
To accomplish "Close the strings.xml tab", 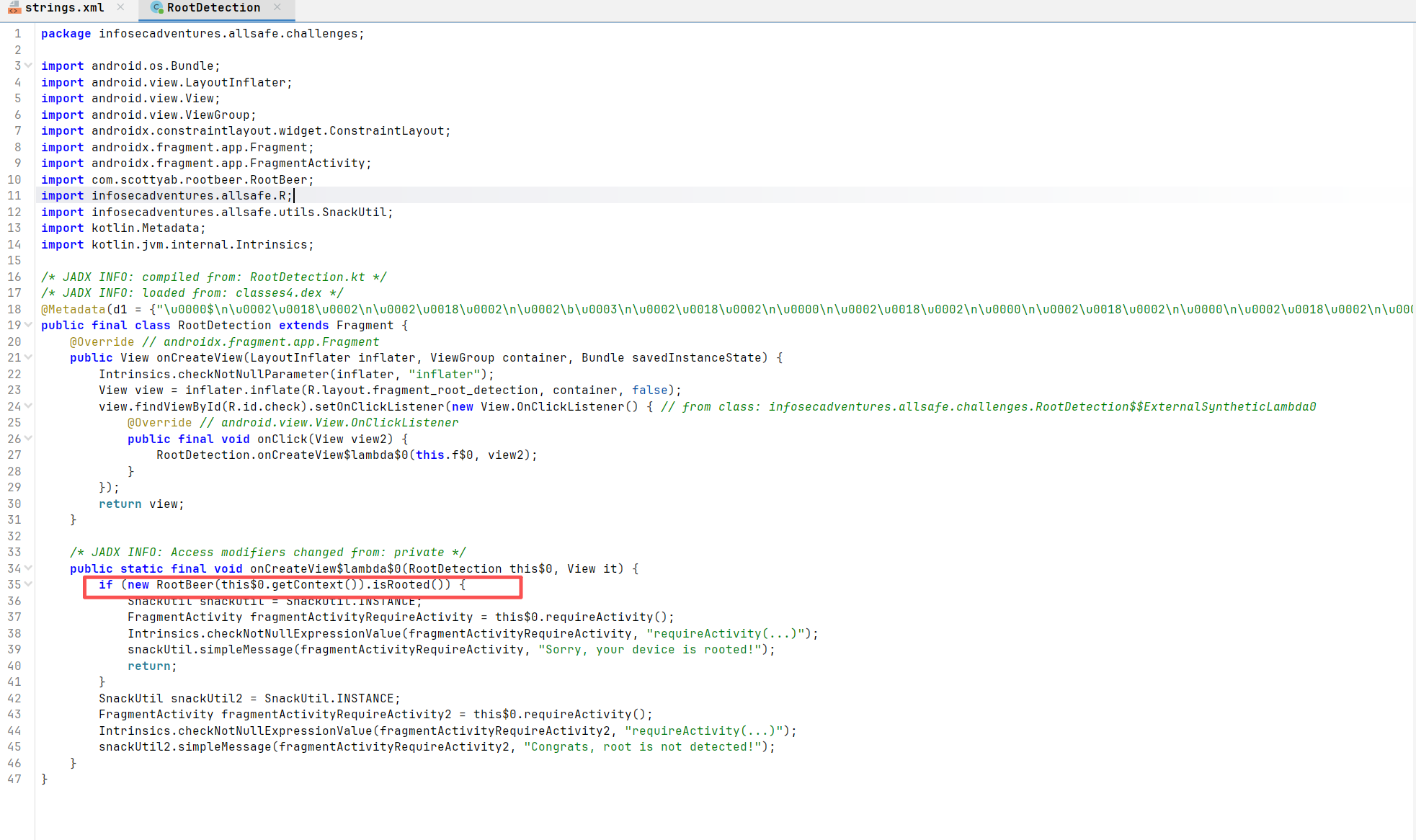I will pos(120,7).
